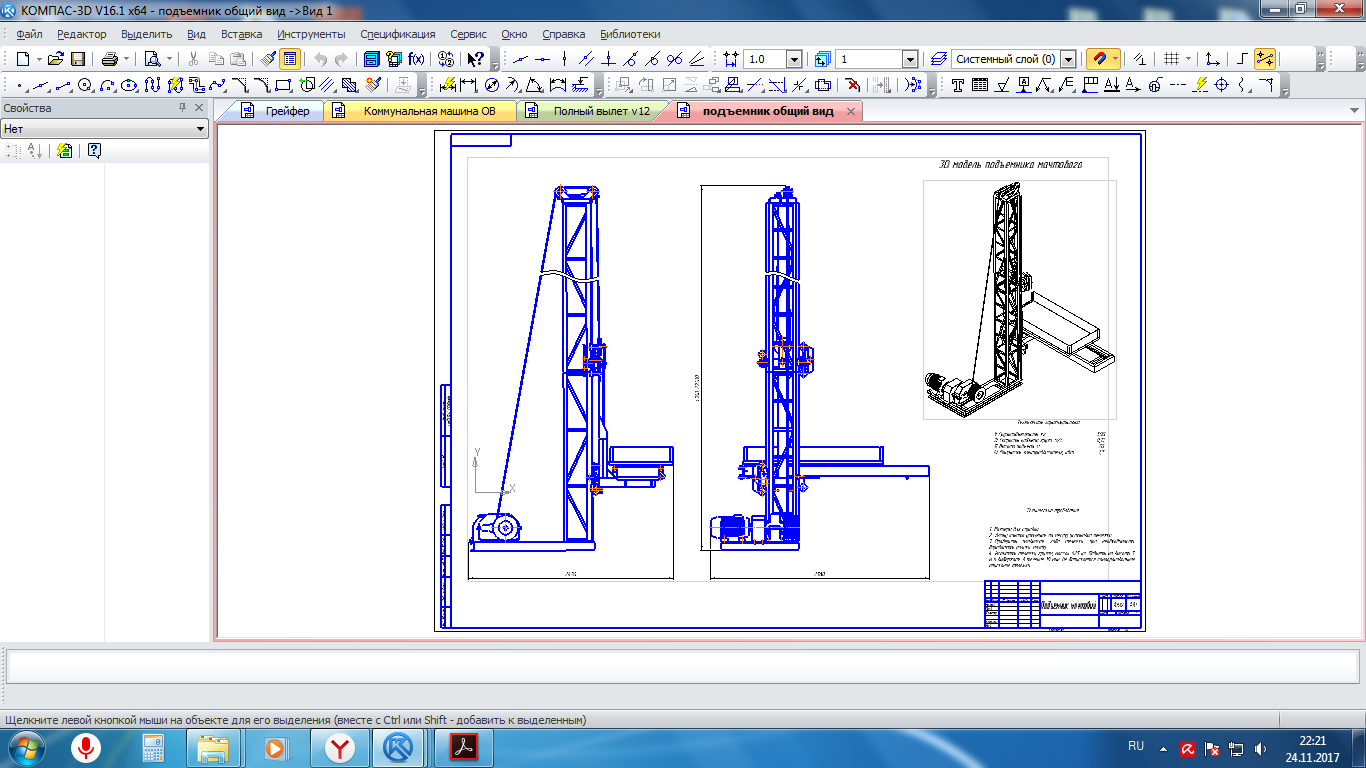1366x768 pixels.
Task: Close the подъемник общий вид tab
Action: (851, 112)
